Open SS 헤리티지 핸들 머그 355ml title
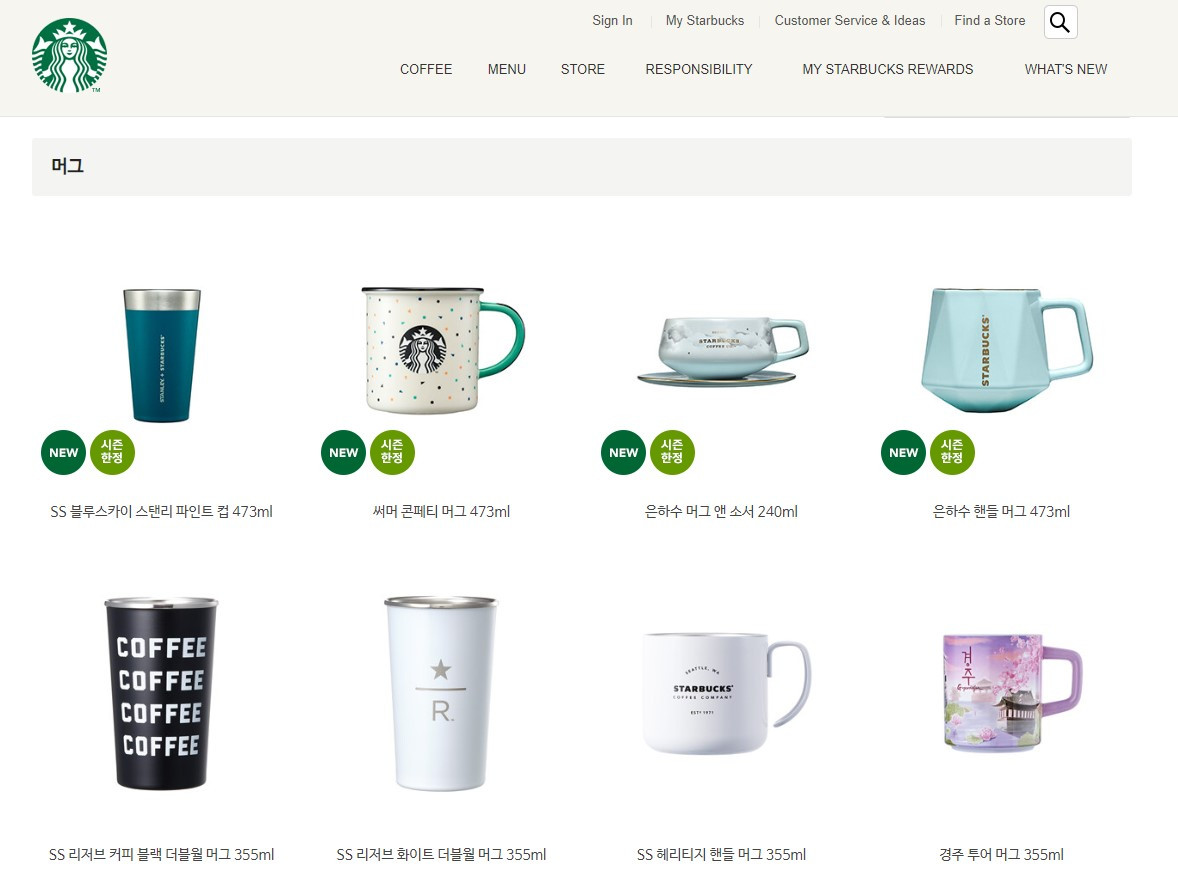 click(721, 854)
